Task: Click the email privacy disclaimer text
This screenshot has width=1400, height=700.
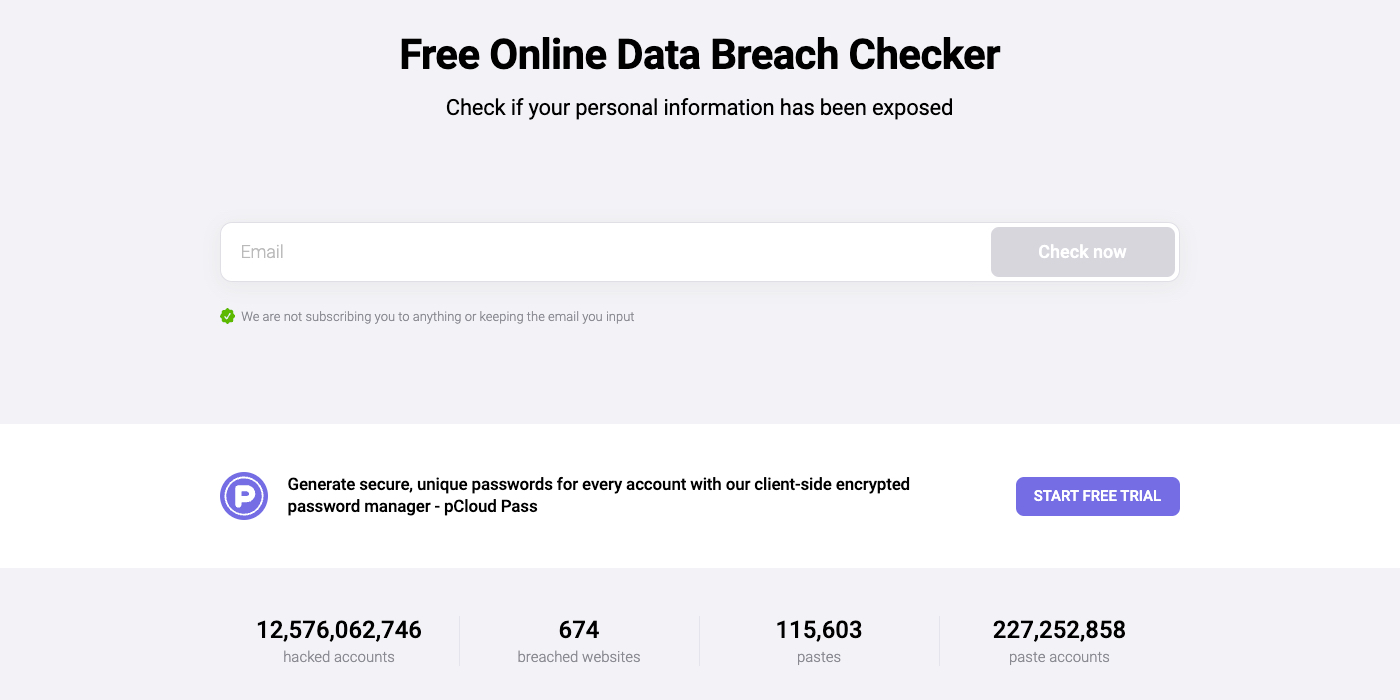Action: [x=437, y=316]
